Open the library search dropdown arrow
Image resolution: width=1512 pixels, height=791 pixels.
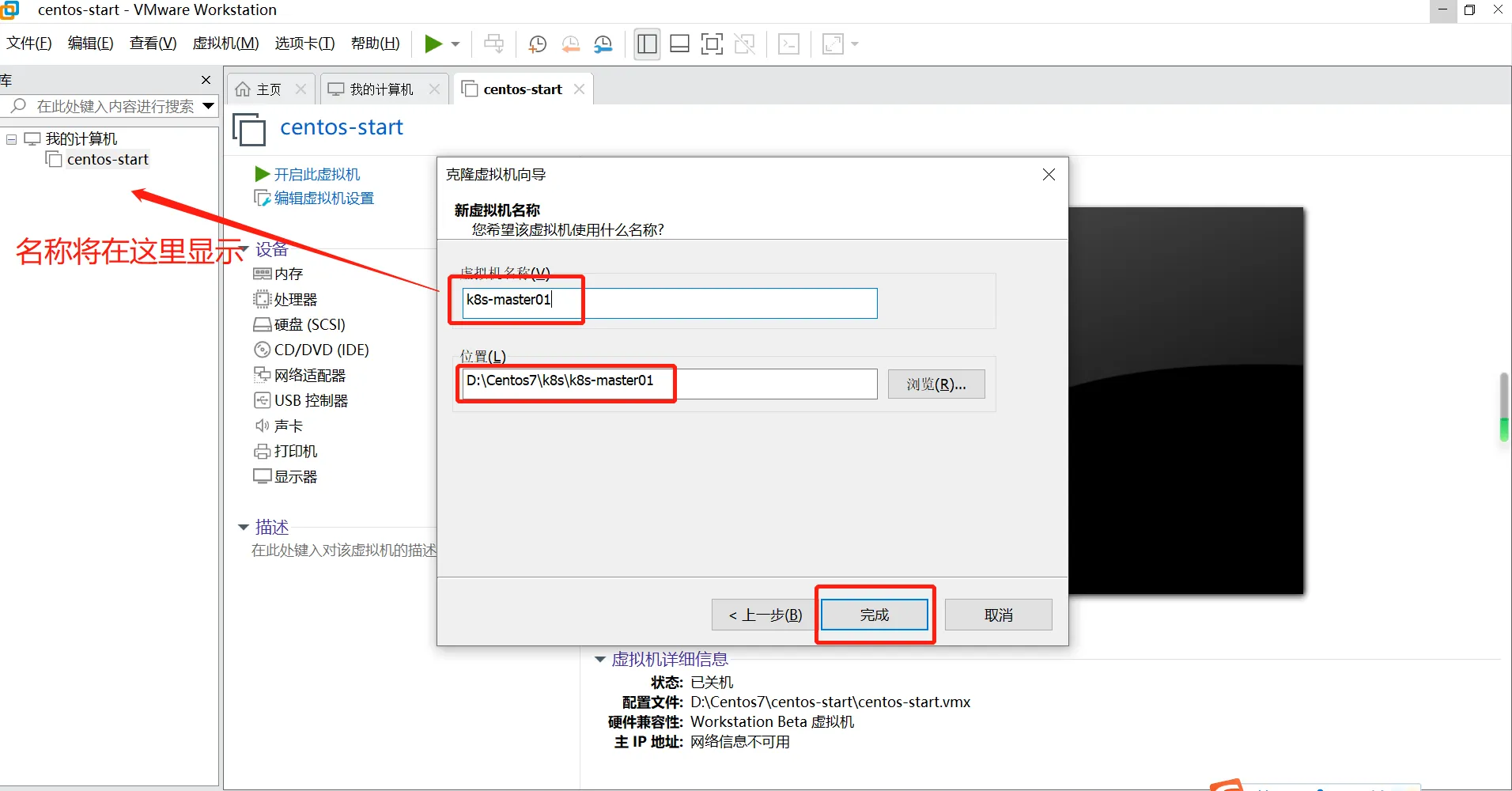pyautogui.click(x=209, y=106)
